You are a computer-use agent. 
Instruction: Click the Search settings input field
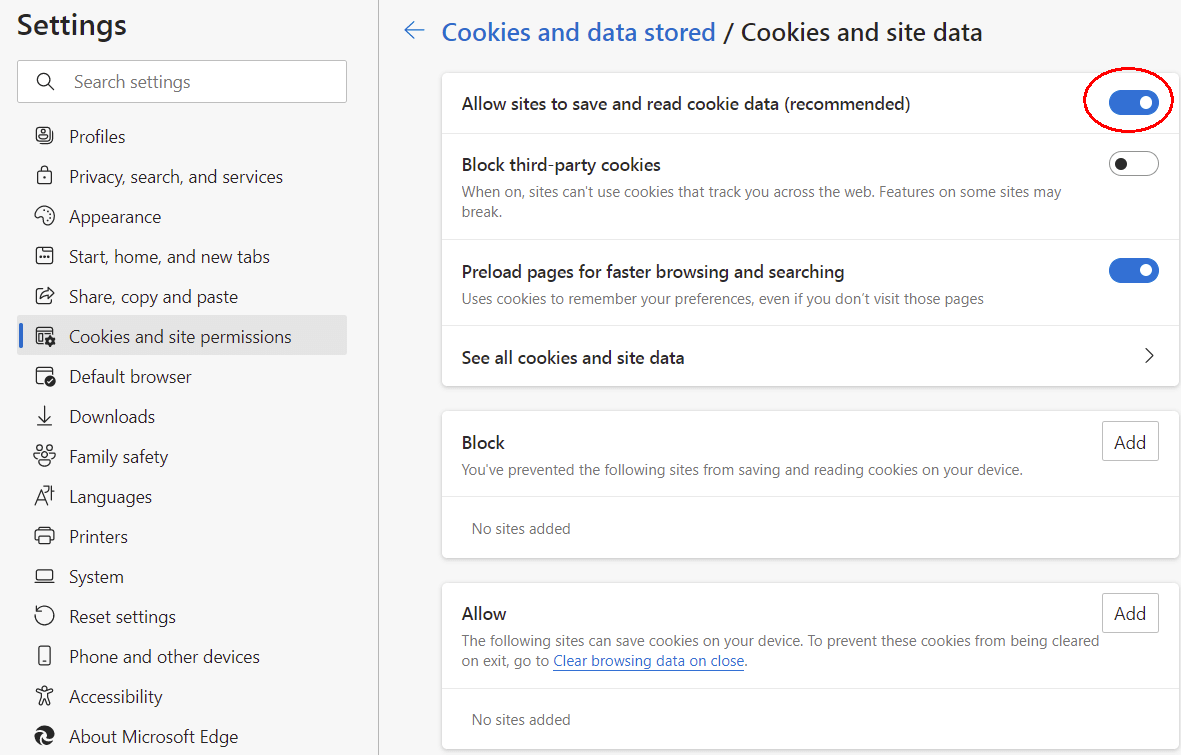200,82
